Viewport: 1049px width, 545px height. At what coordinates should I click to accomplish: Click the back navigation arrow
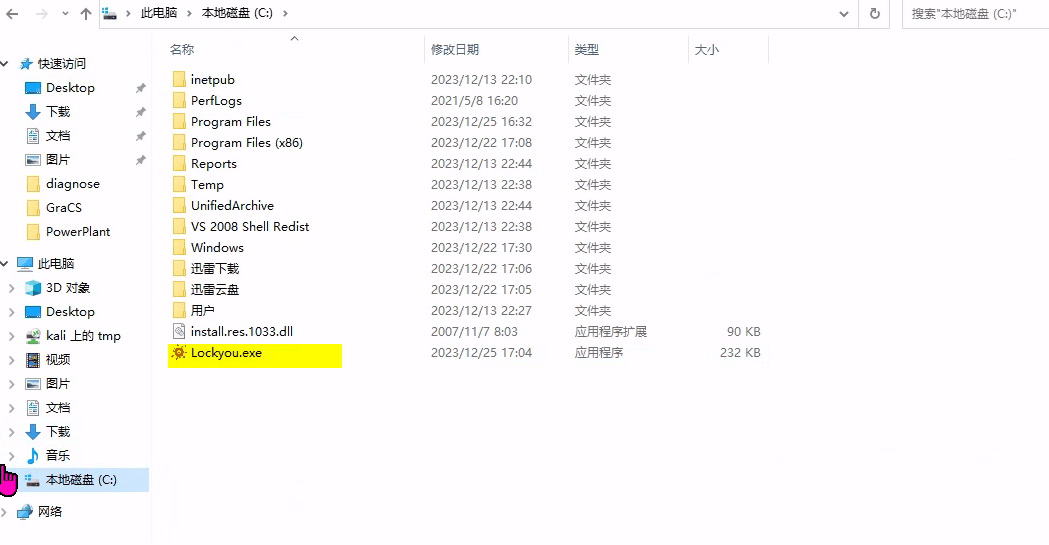point(12,14)
